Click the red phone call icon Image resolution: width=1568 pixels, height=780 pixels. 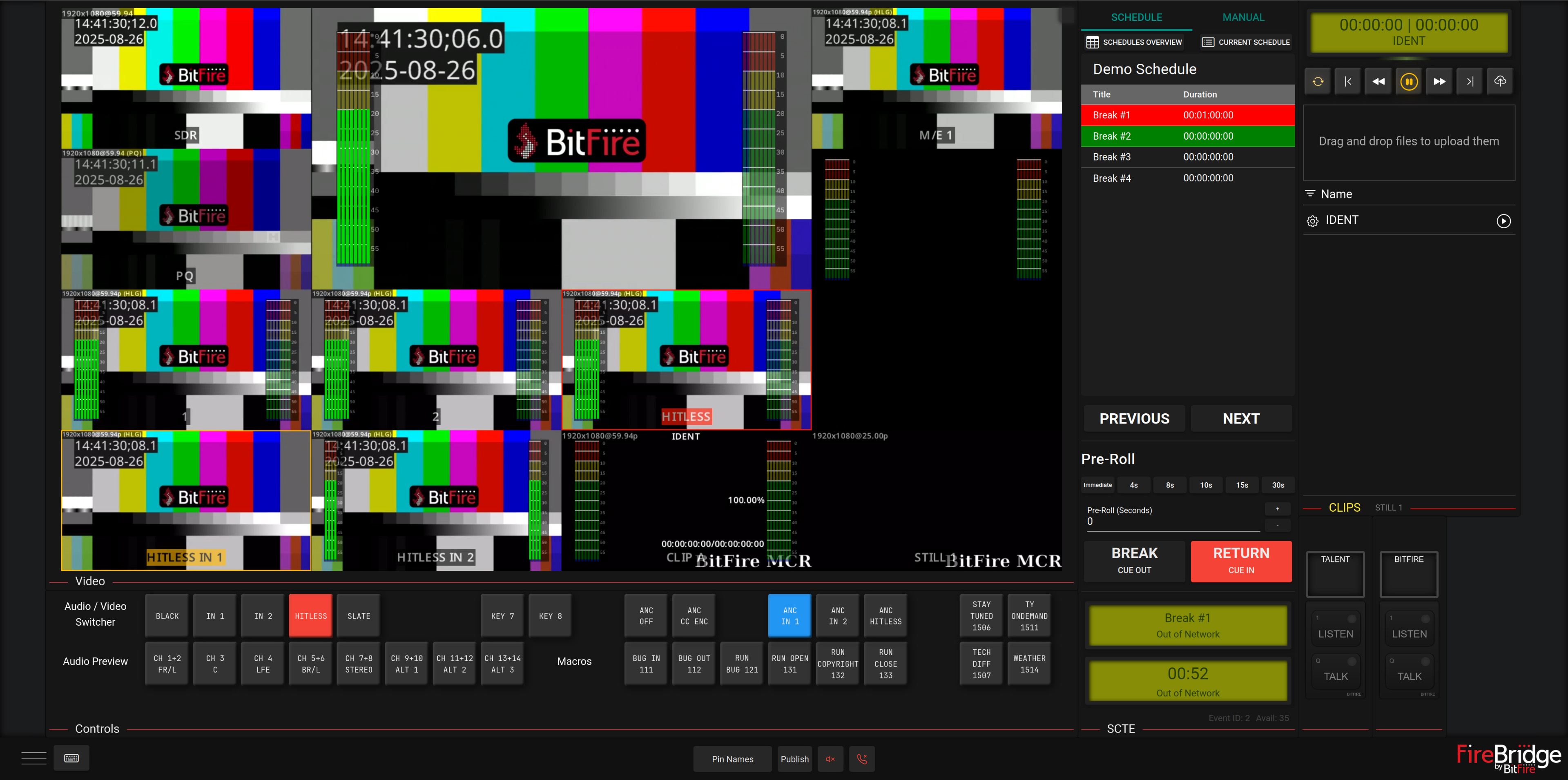click(862, 759)
